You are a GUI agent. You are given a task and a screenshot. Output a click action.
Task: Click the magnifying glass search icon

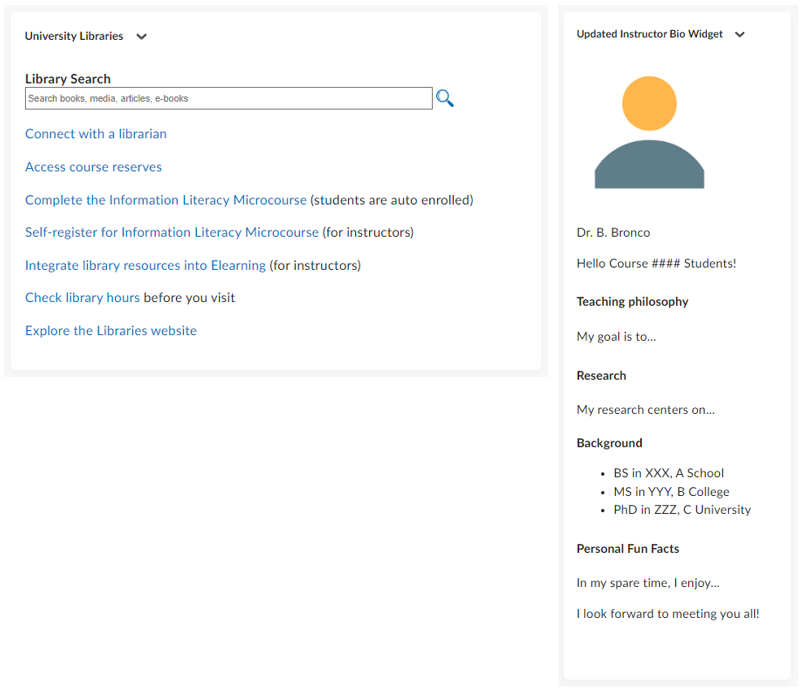(445, 98)
